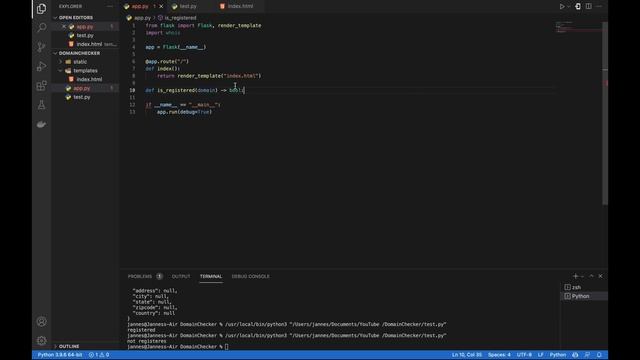
Task: Click the editor vertical scrollbar
Action: click(x=605, y=113)
